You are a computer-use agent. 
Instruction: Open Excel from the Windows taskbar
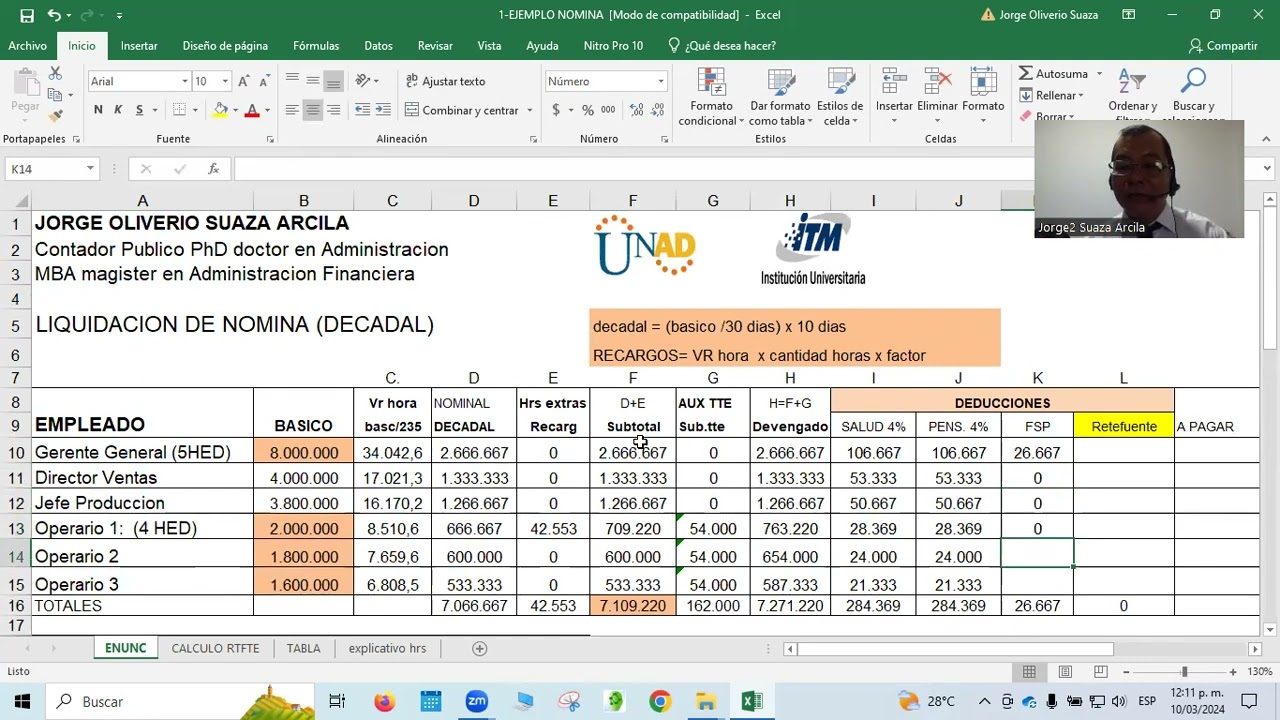point(752,702)
